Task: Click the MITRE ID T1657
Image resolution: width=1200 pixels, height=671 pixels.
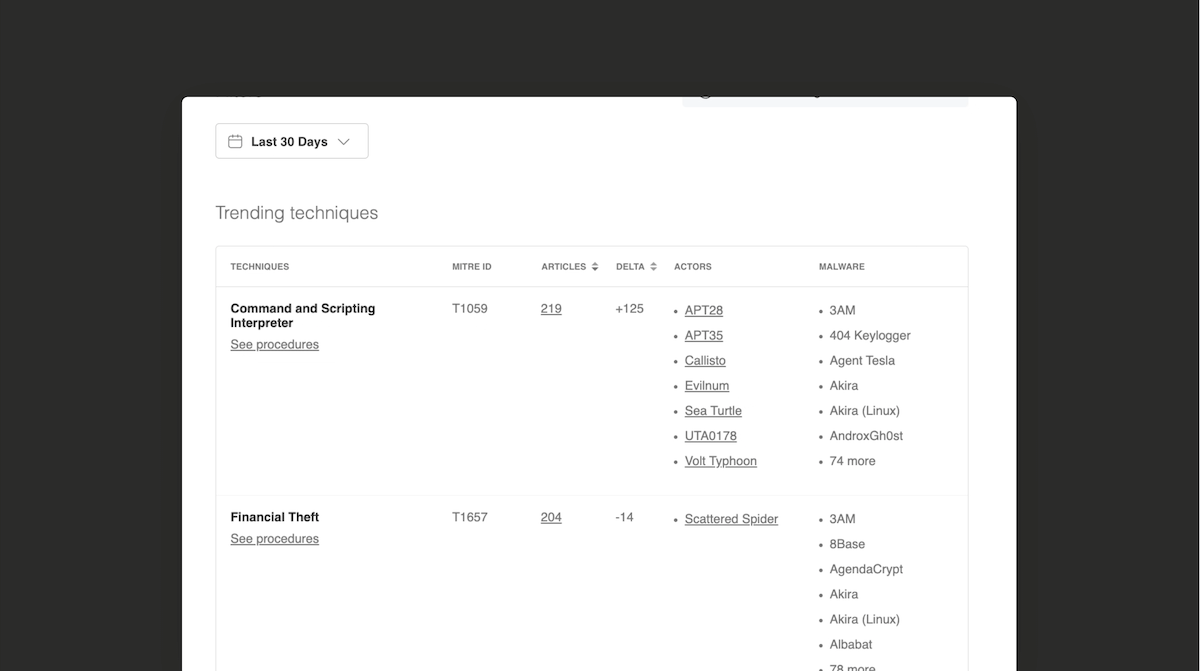Action: coord(470,517)
